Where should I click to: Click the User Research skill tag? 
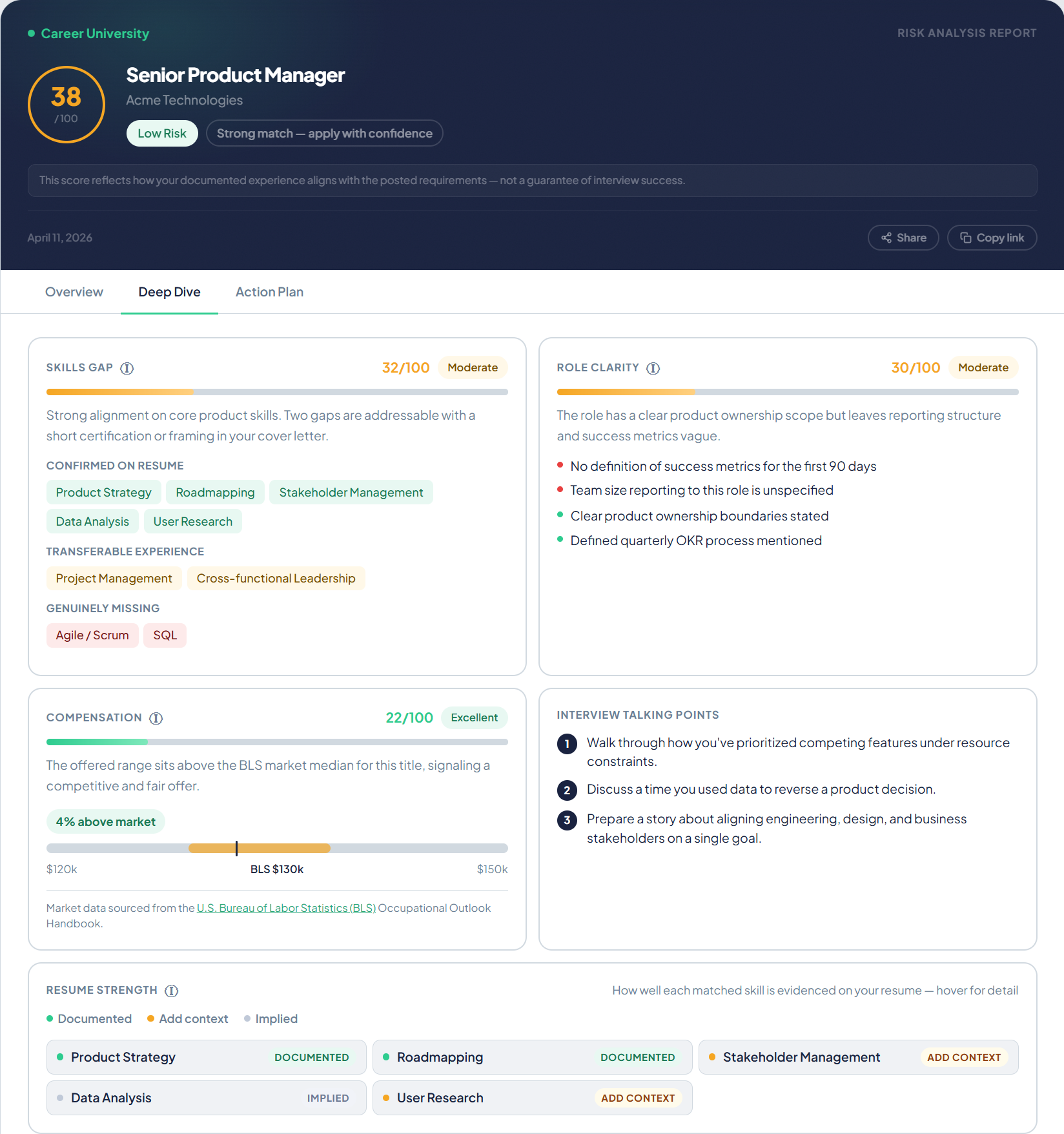point(193,522)
